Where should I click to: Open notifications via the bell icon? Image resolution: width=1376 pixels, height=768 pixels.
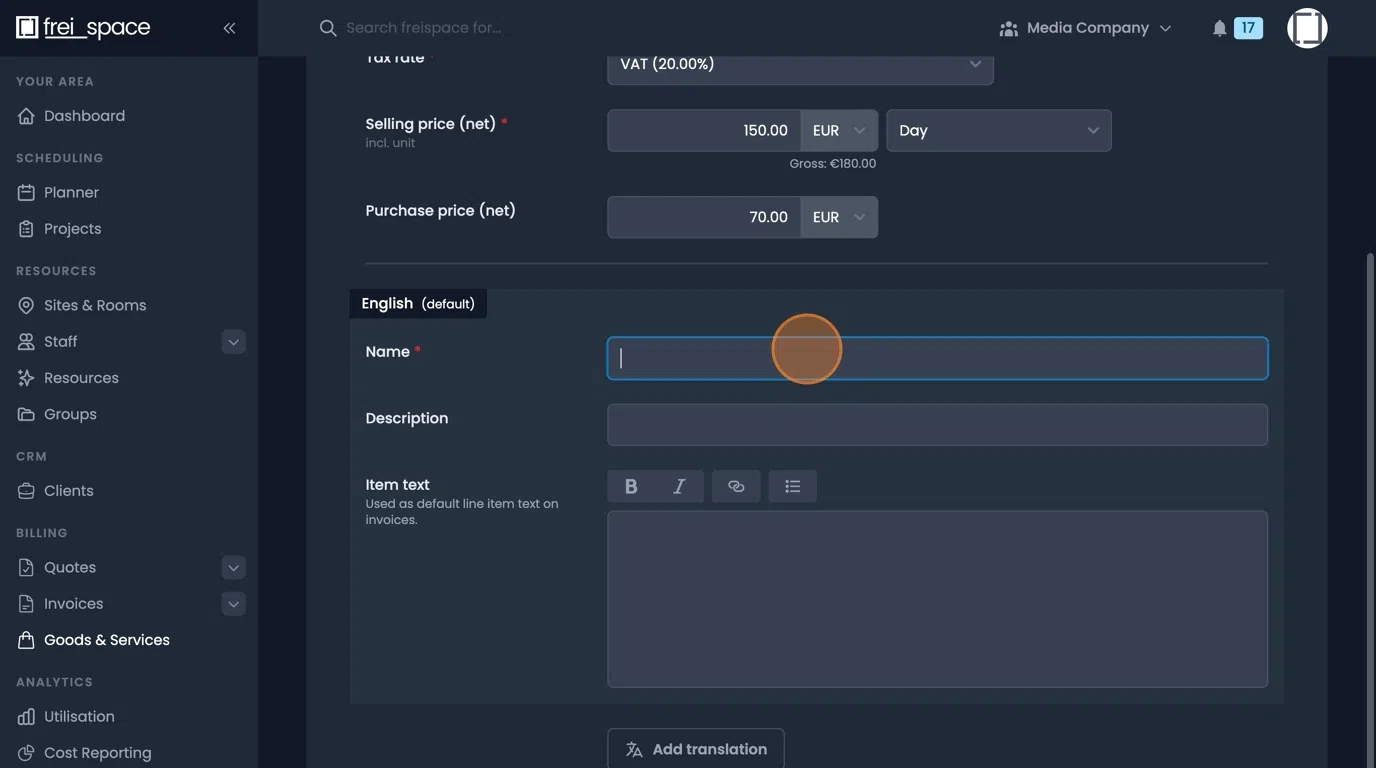coord(1219,27)
